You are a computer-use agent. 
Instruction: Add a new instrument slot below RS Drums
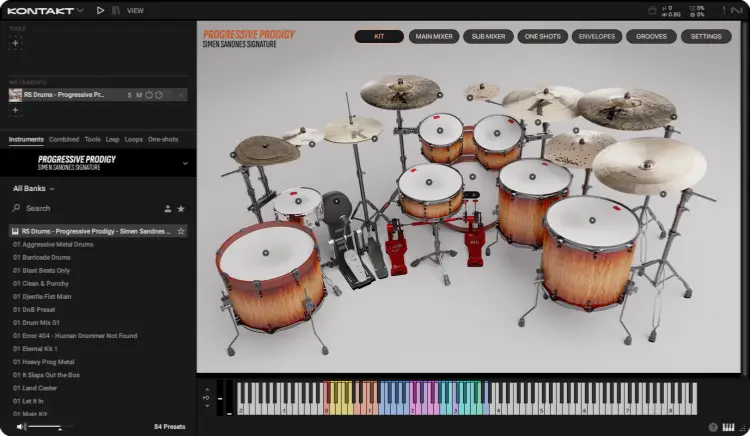click(15, 111)
